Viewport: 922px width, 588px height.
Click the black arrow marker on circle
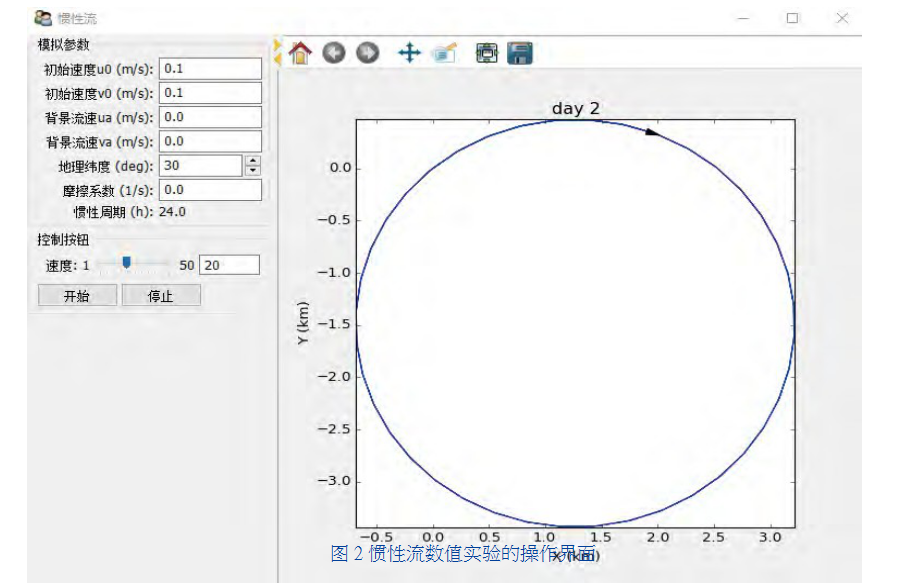pyautogui.click(x=652, y=132)
